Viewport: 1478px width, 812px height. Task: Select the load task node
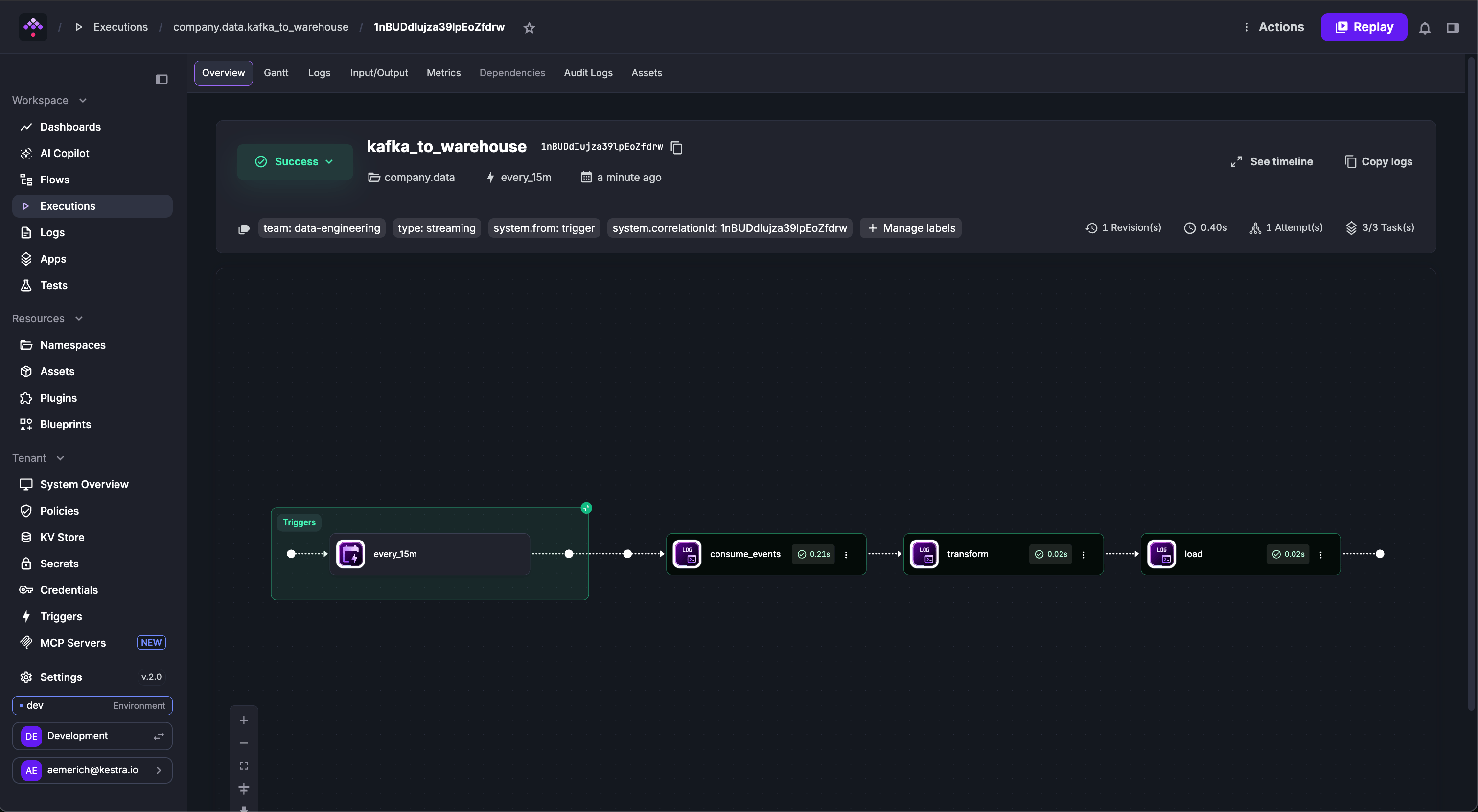[1241, 554]
